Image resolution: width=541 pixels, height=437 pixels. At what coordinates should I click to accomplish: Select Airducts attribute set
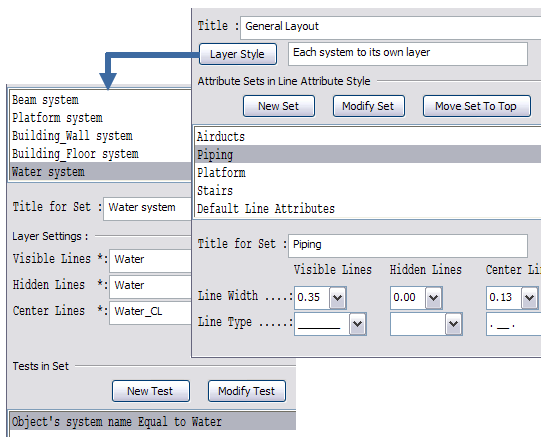(x=368, y=137)
